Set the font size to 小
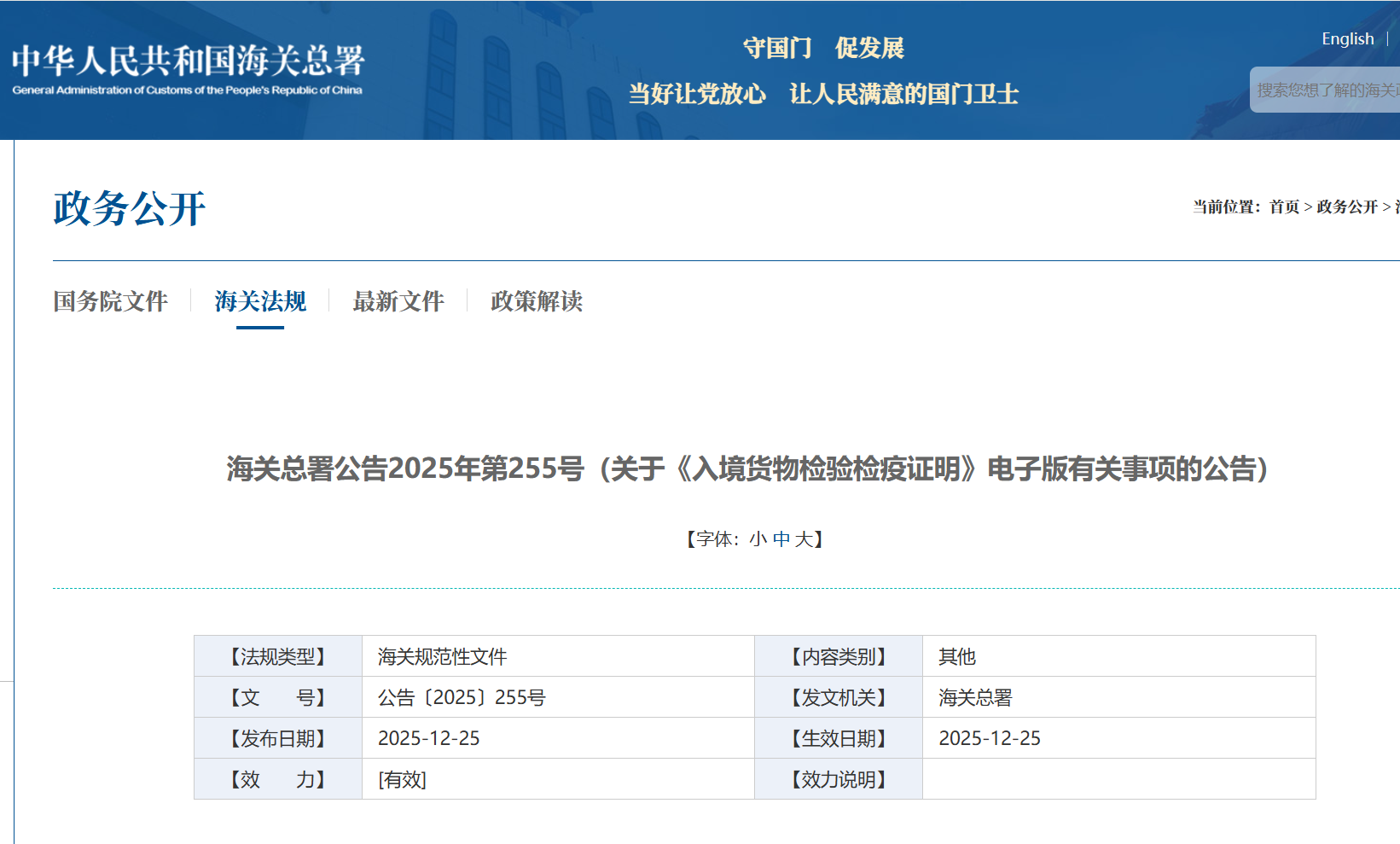The width and height of the screenshot is (1400, 844). point(758,539)
